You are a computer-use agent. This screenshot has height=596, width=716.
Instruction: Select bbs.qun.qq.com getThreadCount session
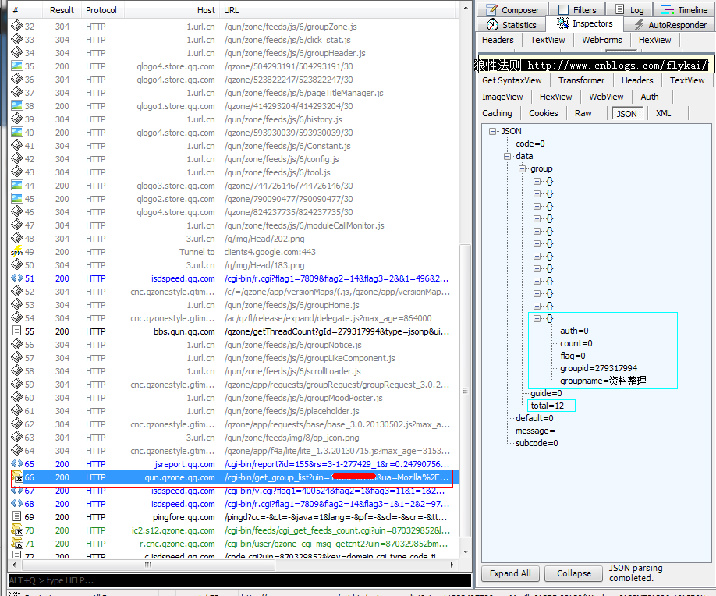click(234, 331)
